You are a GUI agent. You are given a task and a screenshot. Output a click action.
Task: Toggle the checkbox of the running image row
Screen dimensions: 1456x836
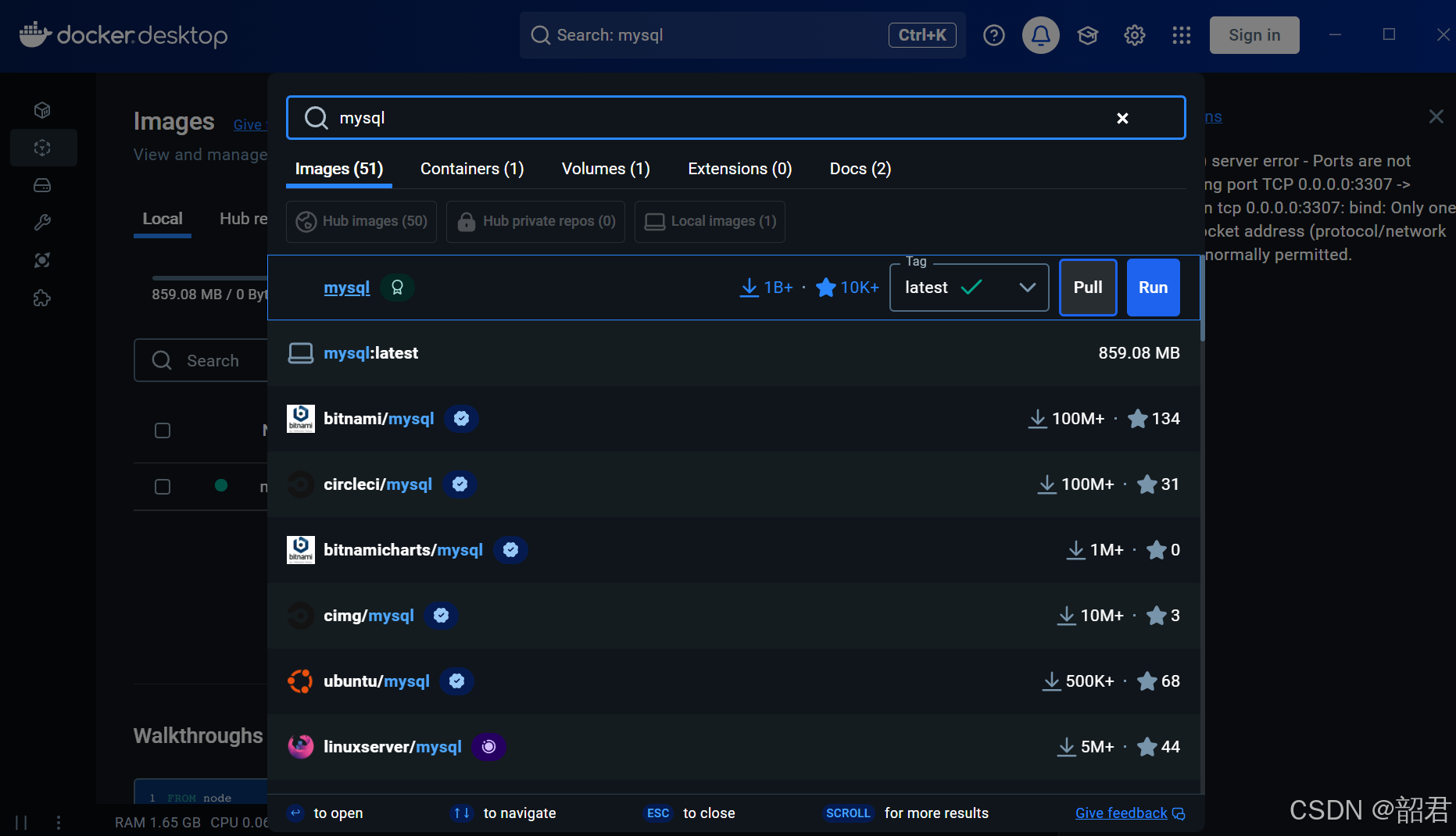(x=163, y=487)
